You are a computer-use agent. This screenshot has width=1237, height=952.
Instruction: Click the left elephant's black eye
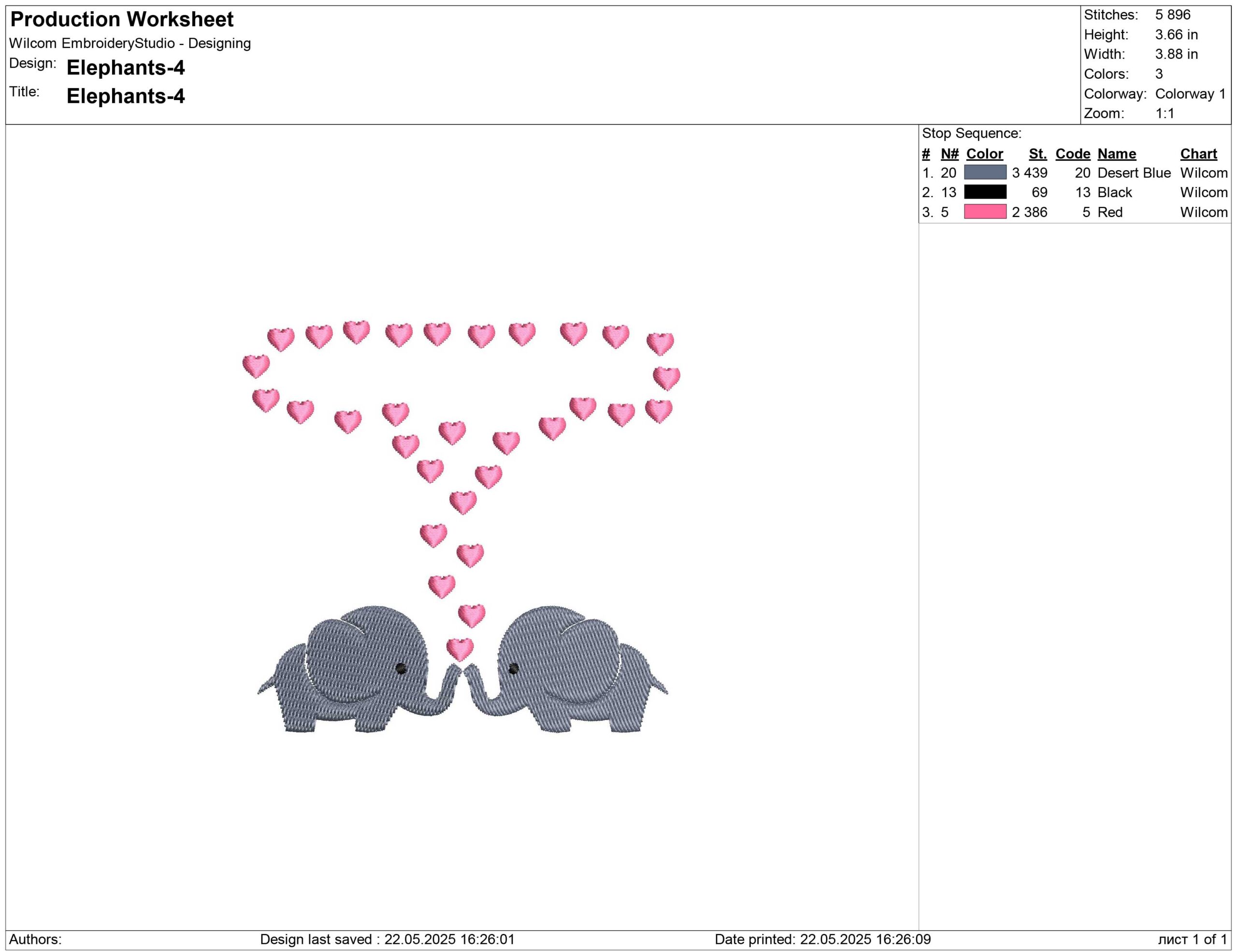tap(401, 669)
